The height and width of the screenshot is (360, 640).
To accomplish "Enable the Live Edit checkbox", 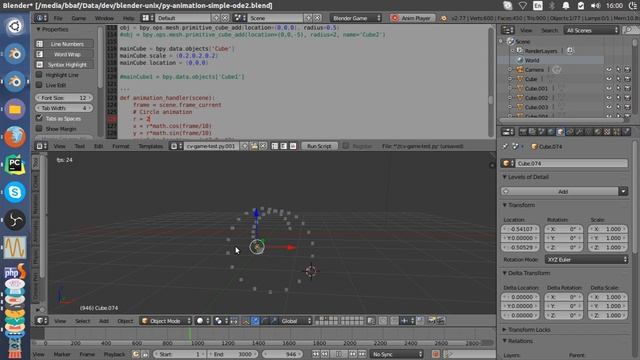I will [x=39, y=85].
